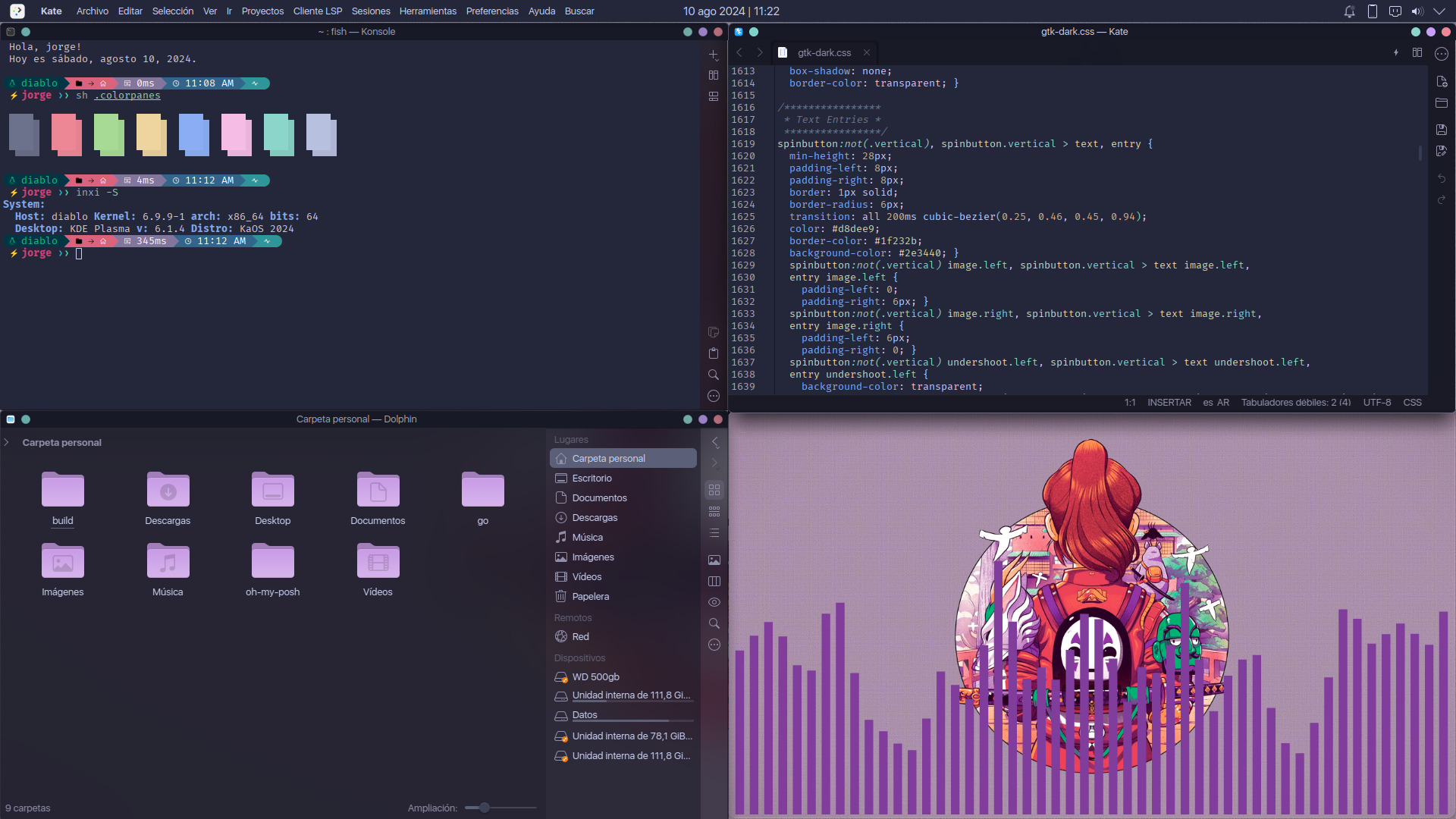Viewport: 1456px width, 819px height.
Task: Switch Dolphin to icons view mode
Action: click(714, 490)
